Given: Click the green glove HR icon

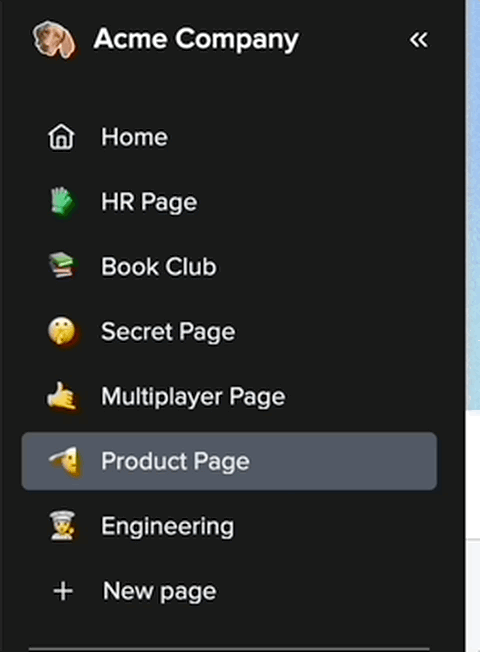Looking at the screenshot, I should click(62, 202).
